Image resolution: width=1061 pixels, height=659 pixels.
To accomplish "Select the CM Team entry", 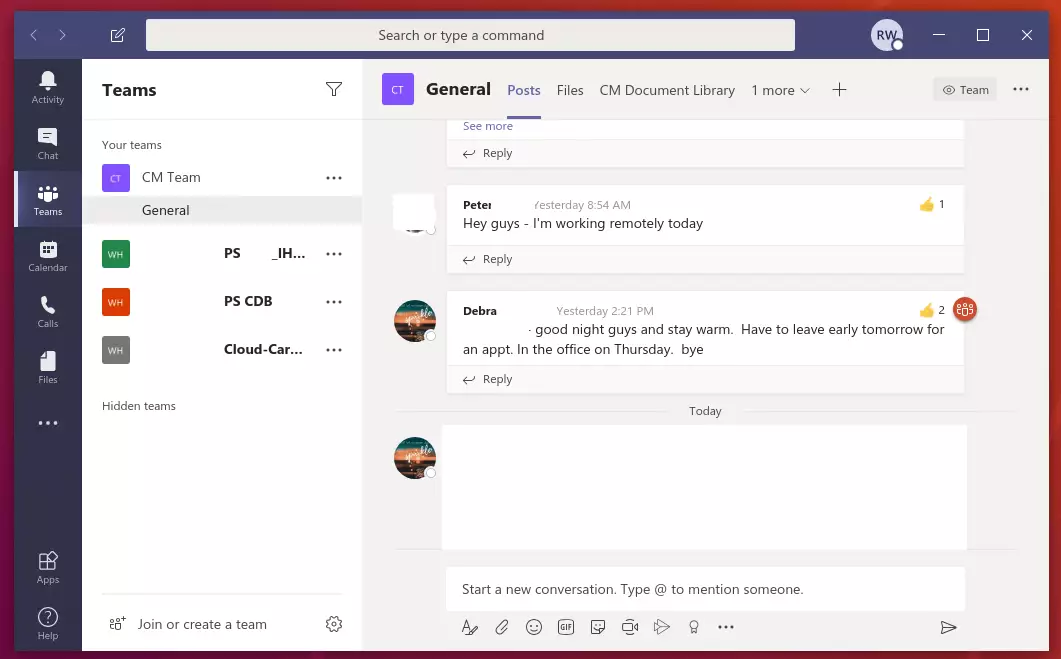I will point(222,178).
